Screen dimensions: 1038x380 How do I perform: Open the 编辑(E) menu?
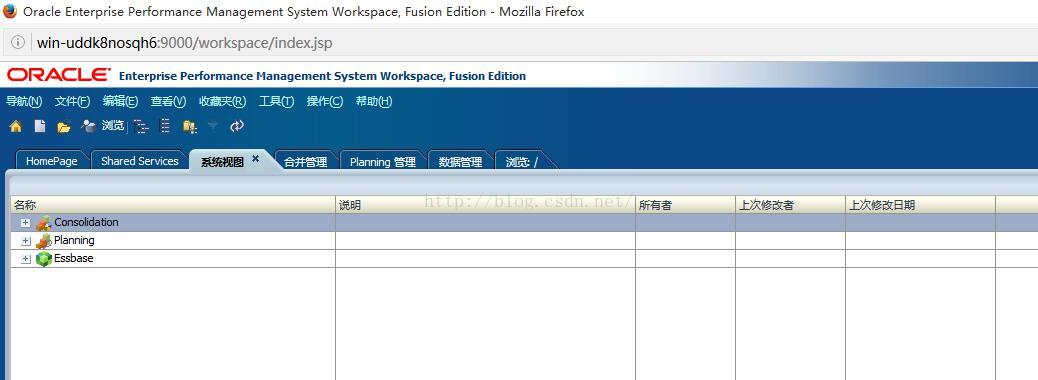pos(120,101)
